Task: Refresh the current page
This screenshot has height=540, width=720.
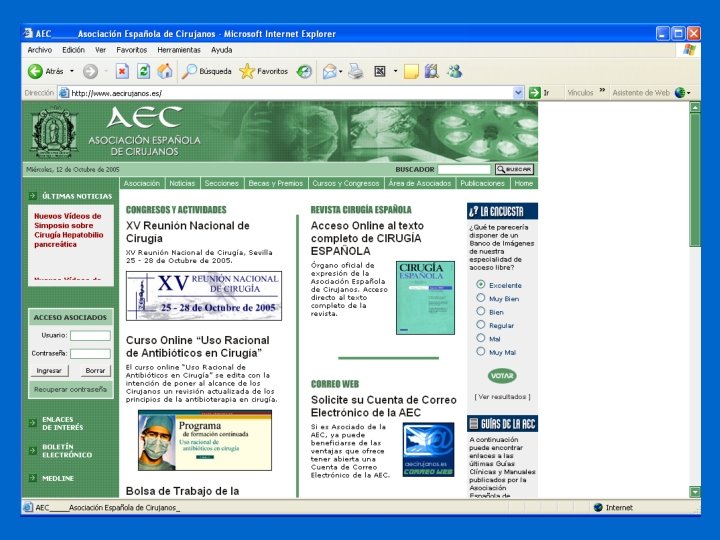Action: tap(144, 71)
